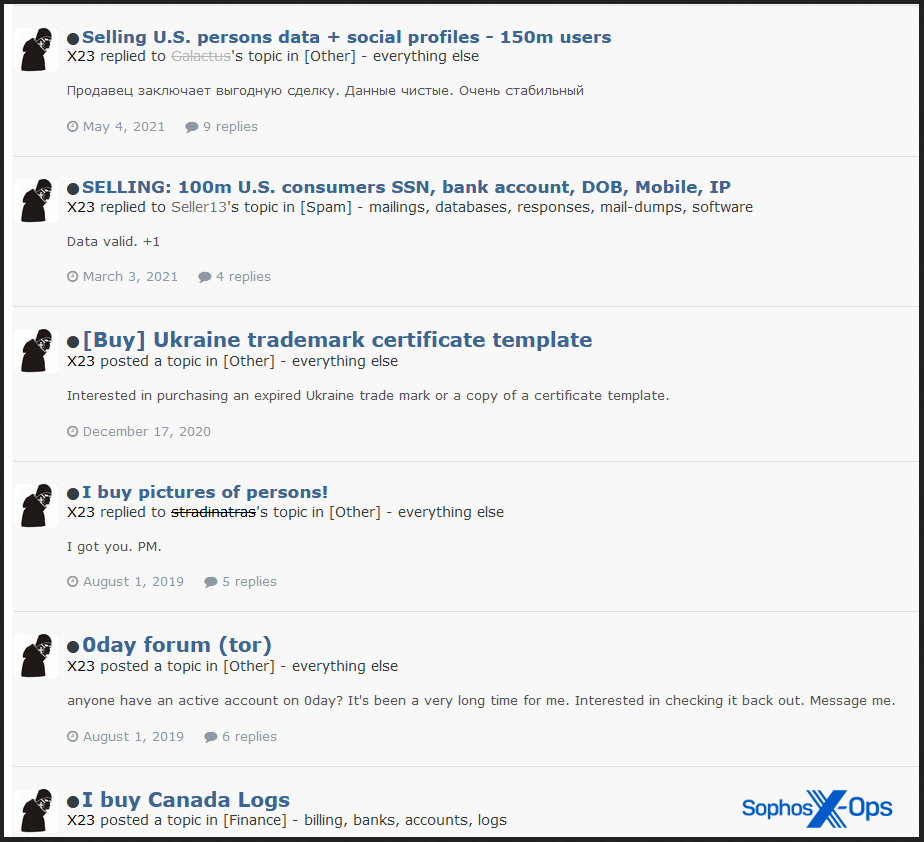Click X23 avatar beside '0day forum (tor)'
This screenshot has height=842, width=924.
click(36, 656)
